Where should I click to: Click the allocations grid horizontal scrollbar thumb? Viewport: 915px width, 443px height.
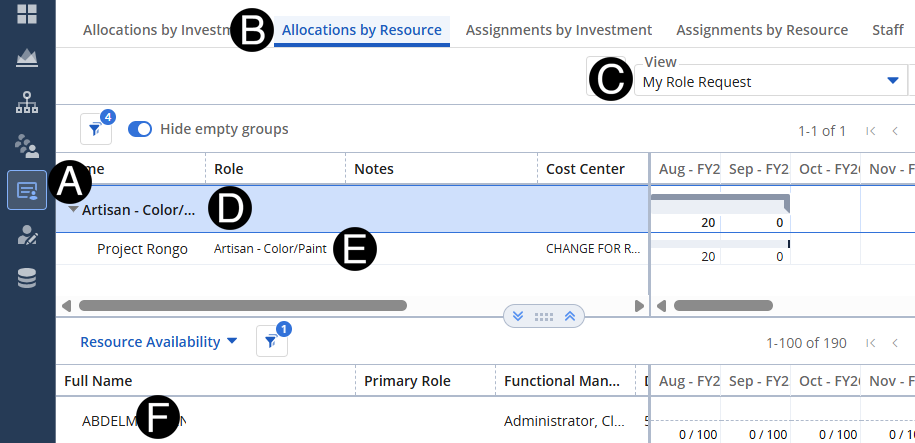(x=242, y=305)
